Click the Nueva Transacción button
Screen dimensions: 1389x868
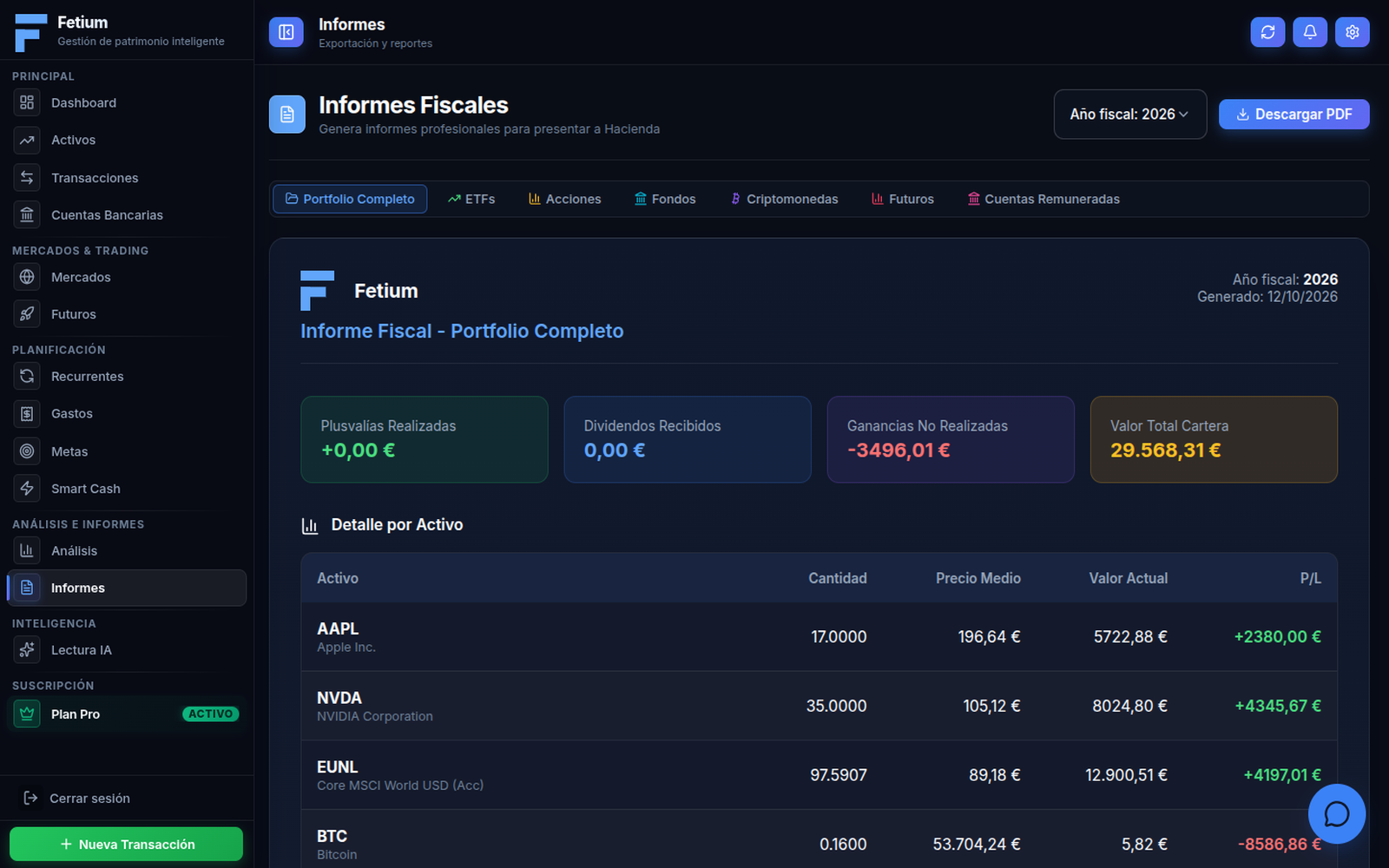[126, 844]
